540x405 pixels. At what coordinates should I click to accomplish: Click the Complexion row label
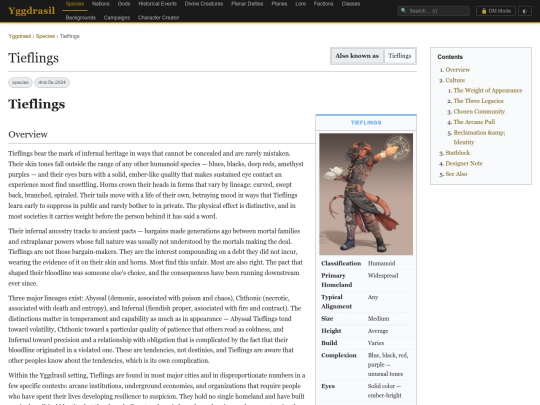click(339, 355)
